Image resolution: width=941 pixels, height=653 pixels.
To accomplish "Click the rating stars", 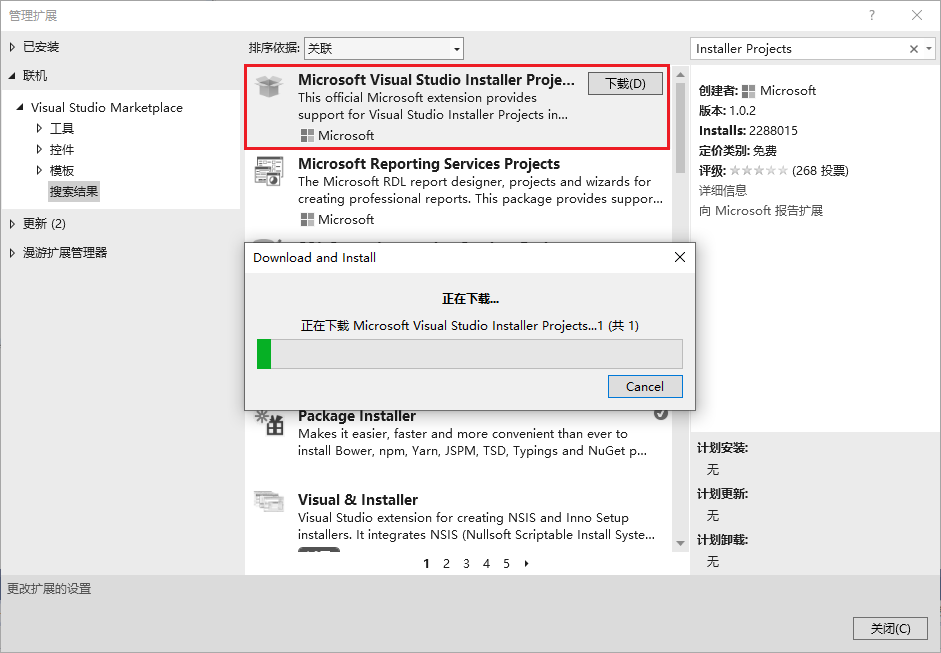I will [759, 171].
